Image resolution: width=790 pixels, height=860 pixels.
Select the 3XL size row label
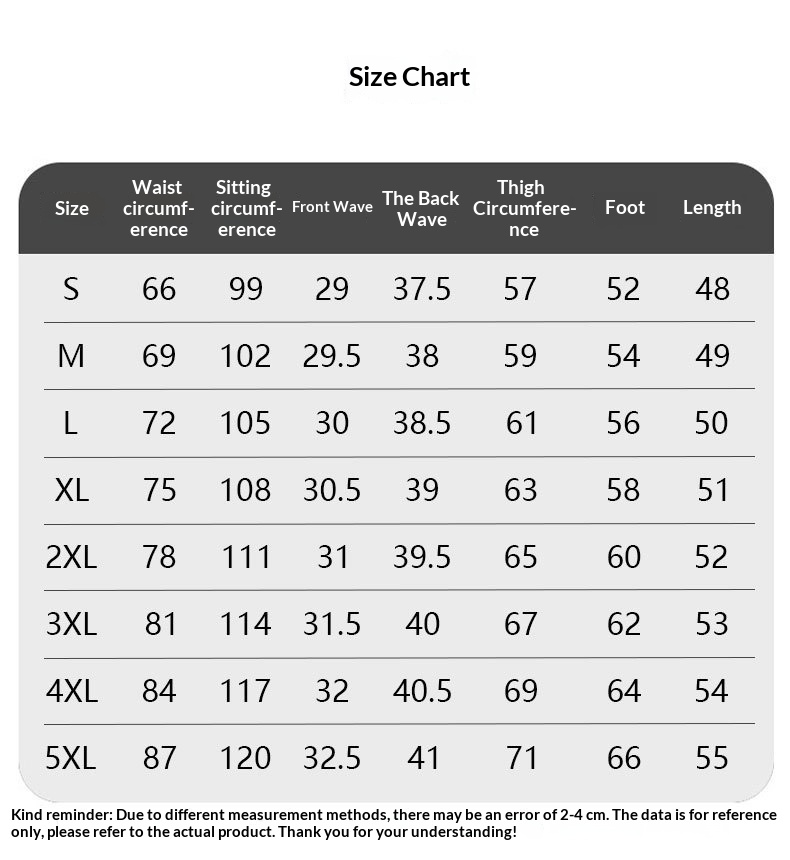pyautogui.click(x=72, y=624)
